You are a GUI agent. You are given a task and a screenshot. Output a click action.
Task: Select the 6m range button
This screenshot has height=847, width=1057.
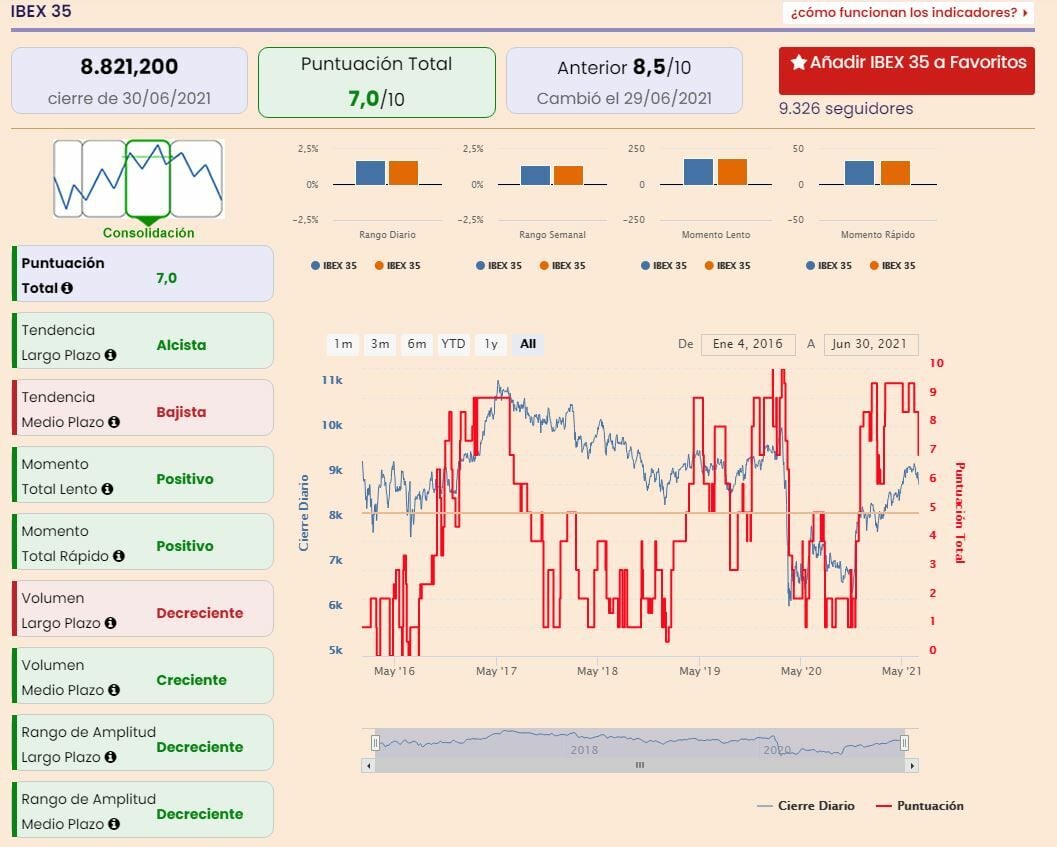coord(417,344)
